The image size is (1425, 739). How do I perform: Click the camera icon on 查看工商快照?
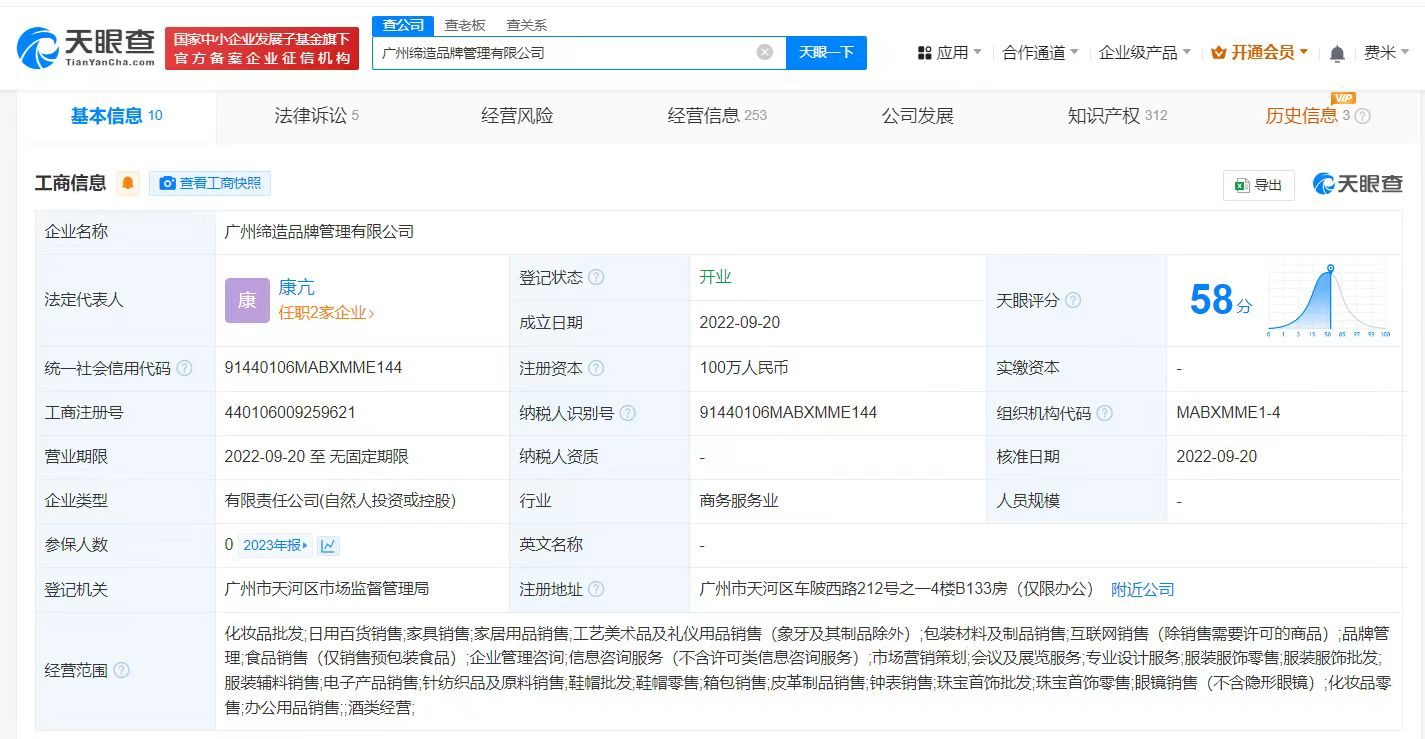167,183
